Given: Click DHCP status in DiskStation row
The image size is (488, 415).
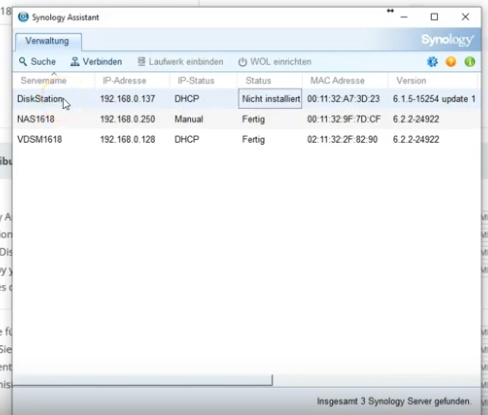Looking at the screenshot, I should coord(187,99).
